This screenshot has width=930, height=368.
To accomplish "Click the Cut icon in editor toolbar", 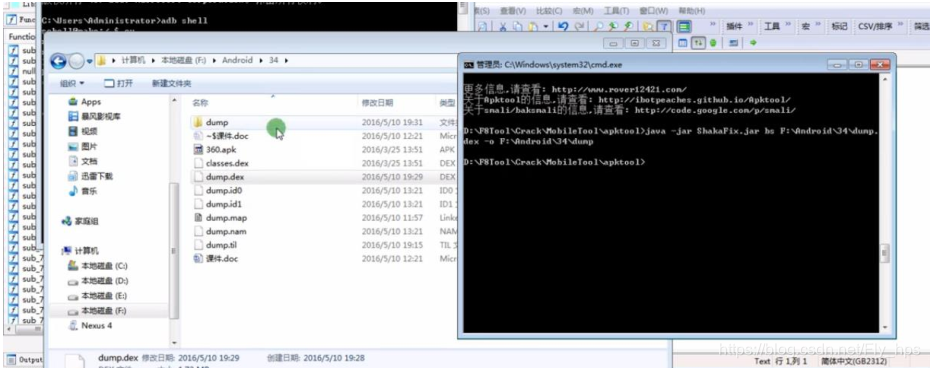I will [502, 27].
